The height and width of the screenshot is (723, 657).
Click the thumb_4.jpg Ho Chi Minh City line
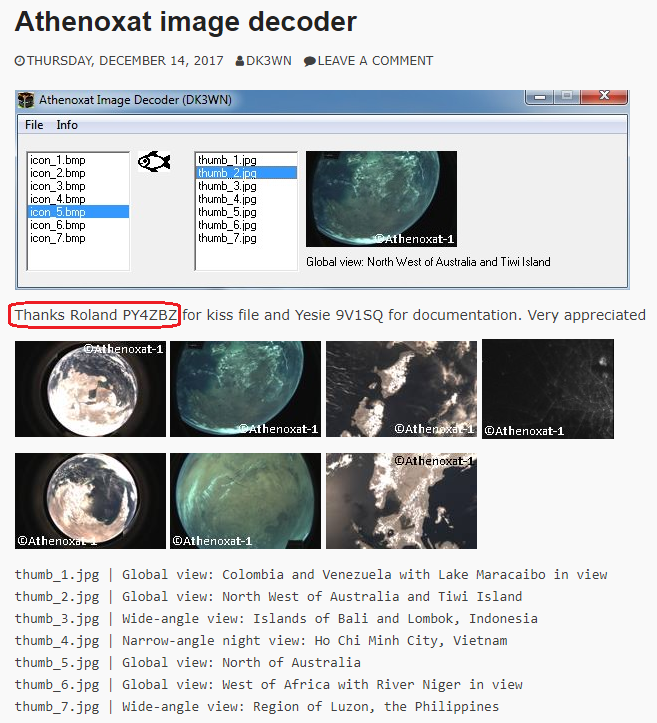(x=261, y=640)
